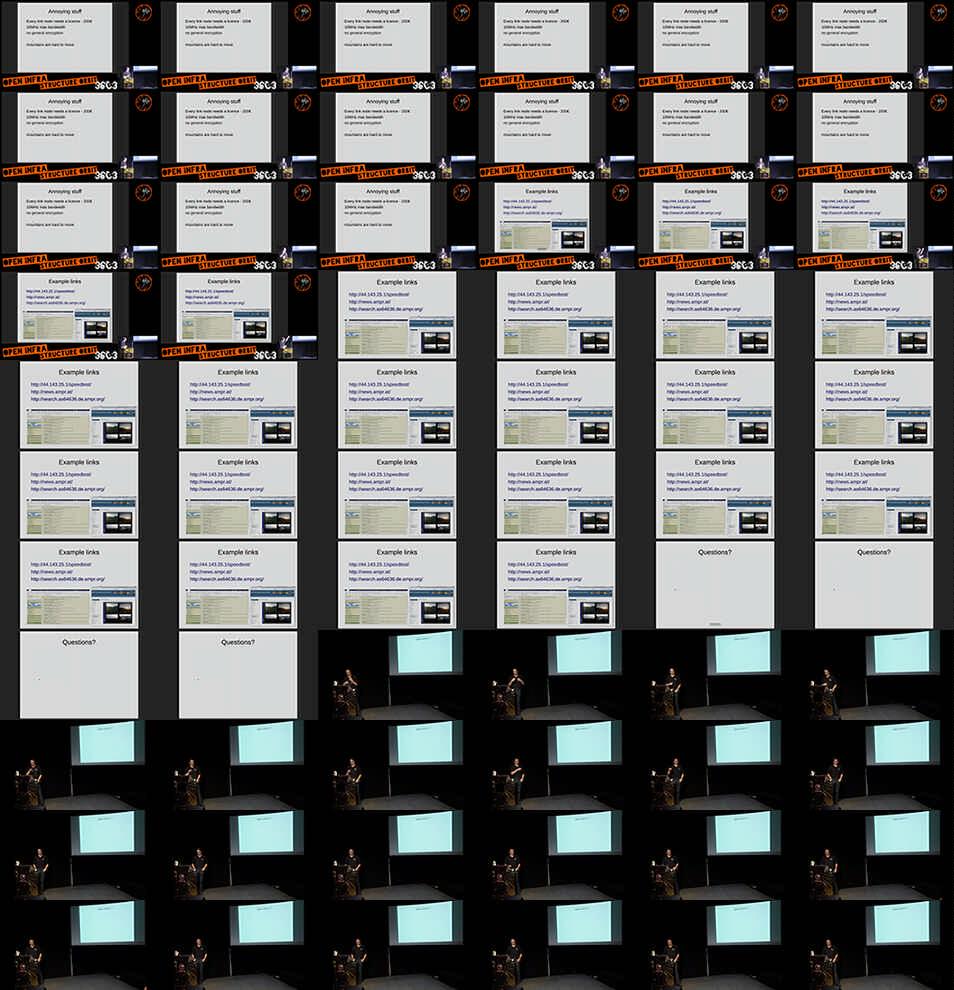Select the last "Example links" slide thumbnail

tap(556, 585)
